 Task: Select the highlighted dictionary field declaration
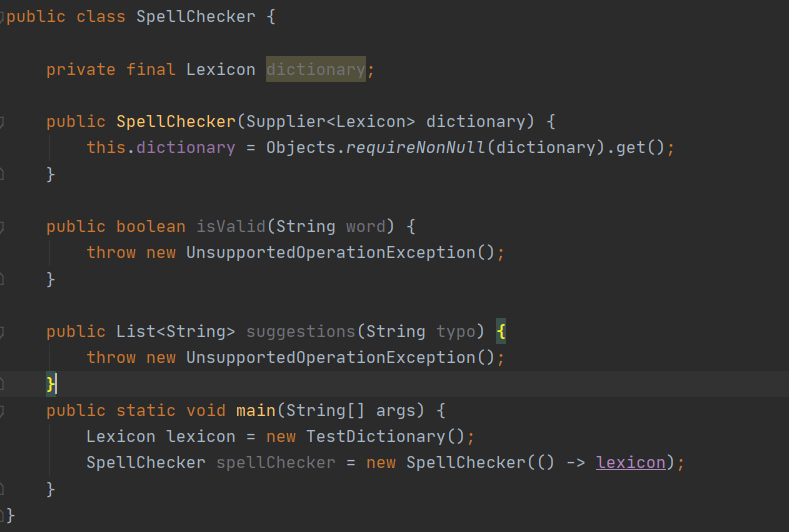pyautogui.click(x=315, y=69)
